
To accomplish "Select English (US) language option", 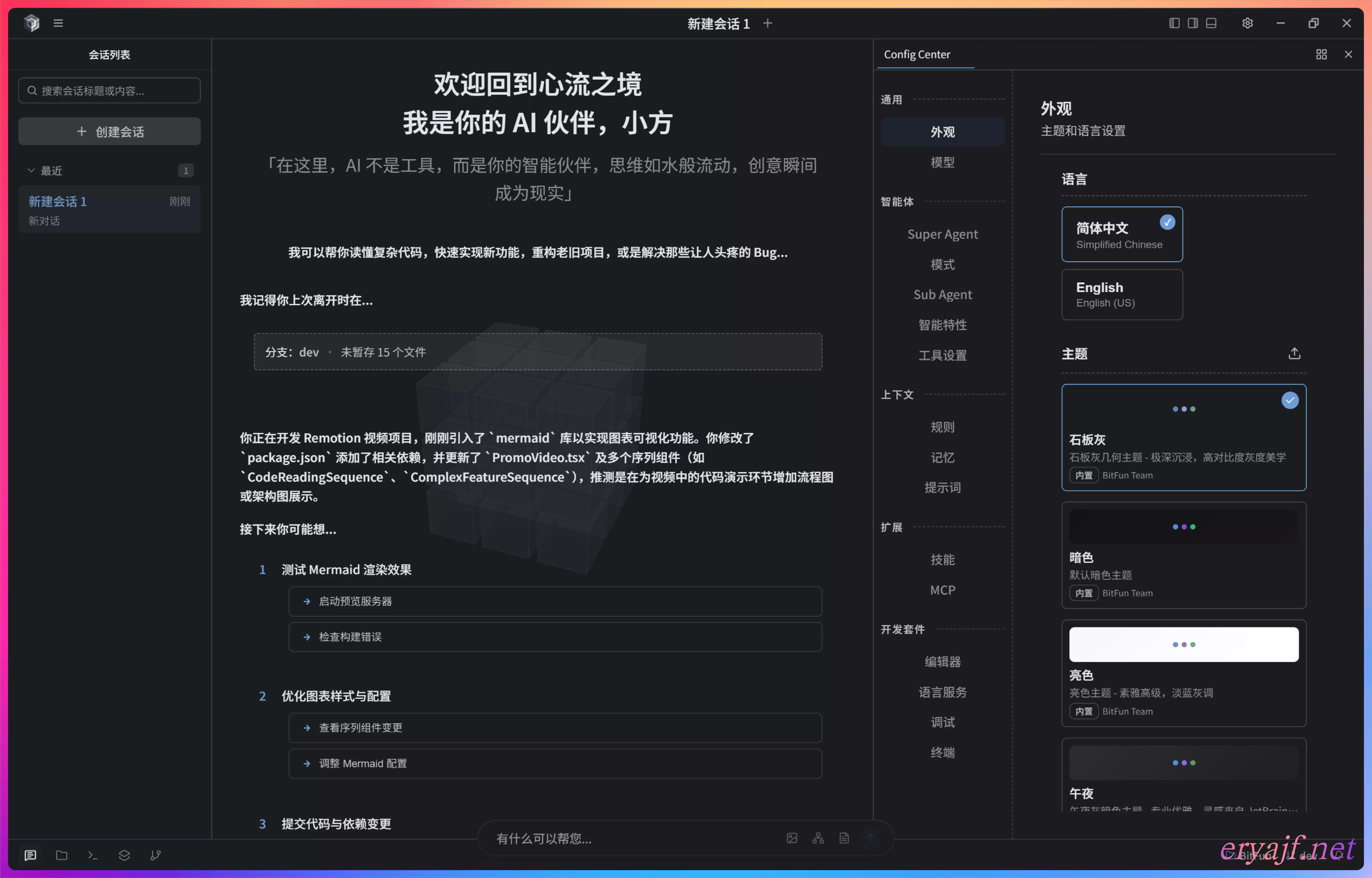I will click(1121, 294).
